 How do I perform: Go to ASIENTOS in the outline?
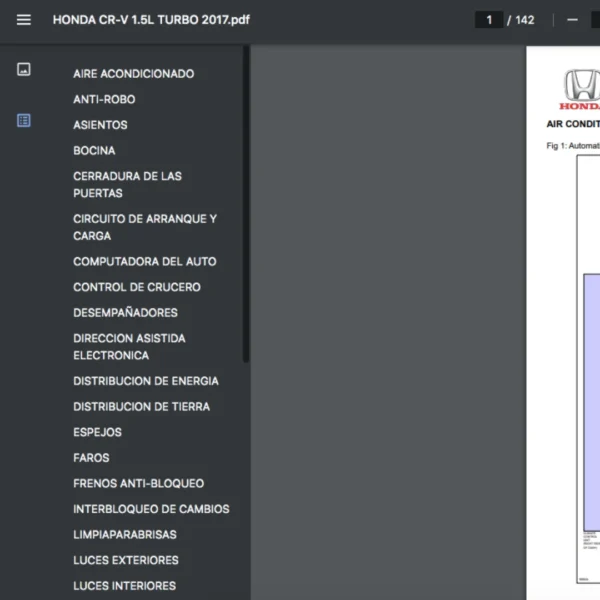click(100, 125)
